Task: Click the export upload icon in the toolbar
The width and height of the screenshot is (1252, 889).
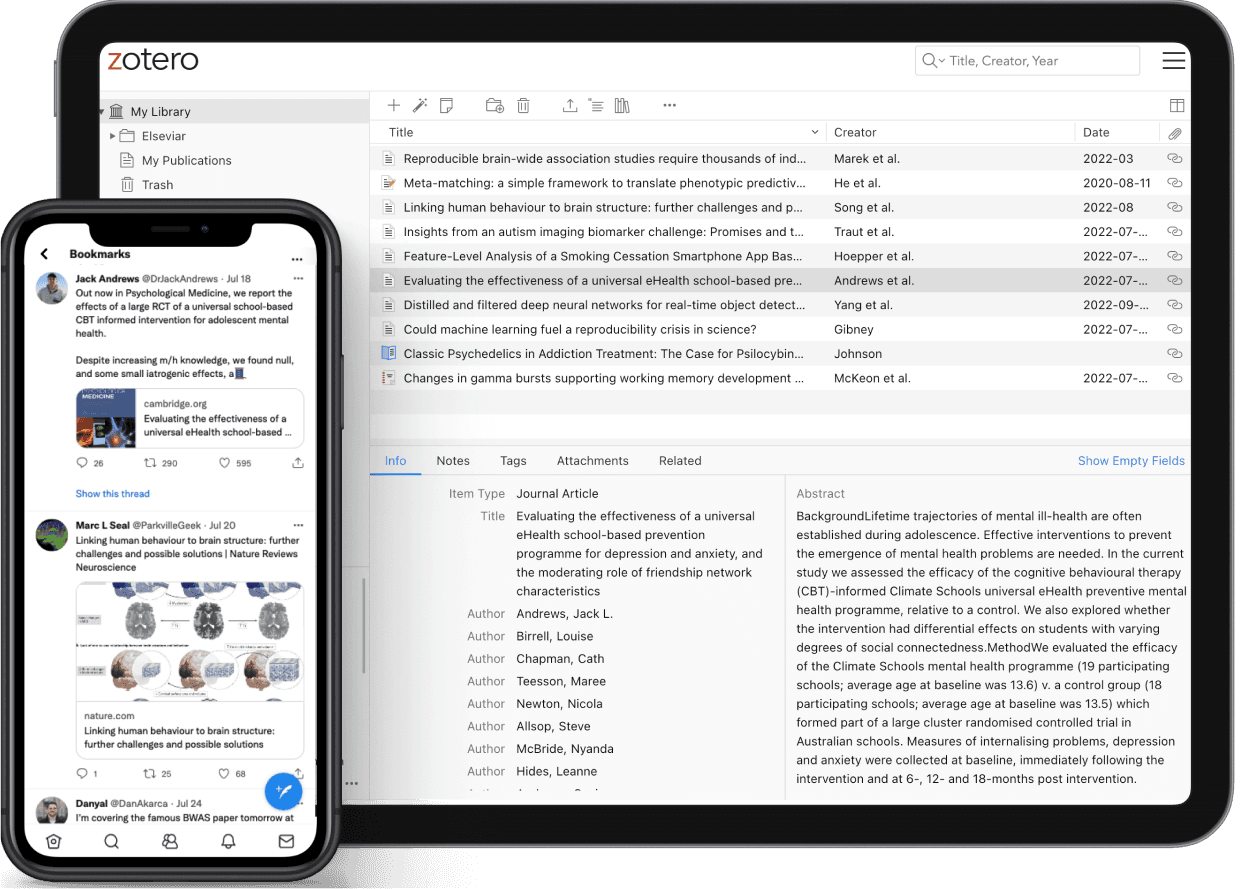Action: coord(570,105)
